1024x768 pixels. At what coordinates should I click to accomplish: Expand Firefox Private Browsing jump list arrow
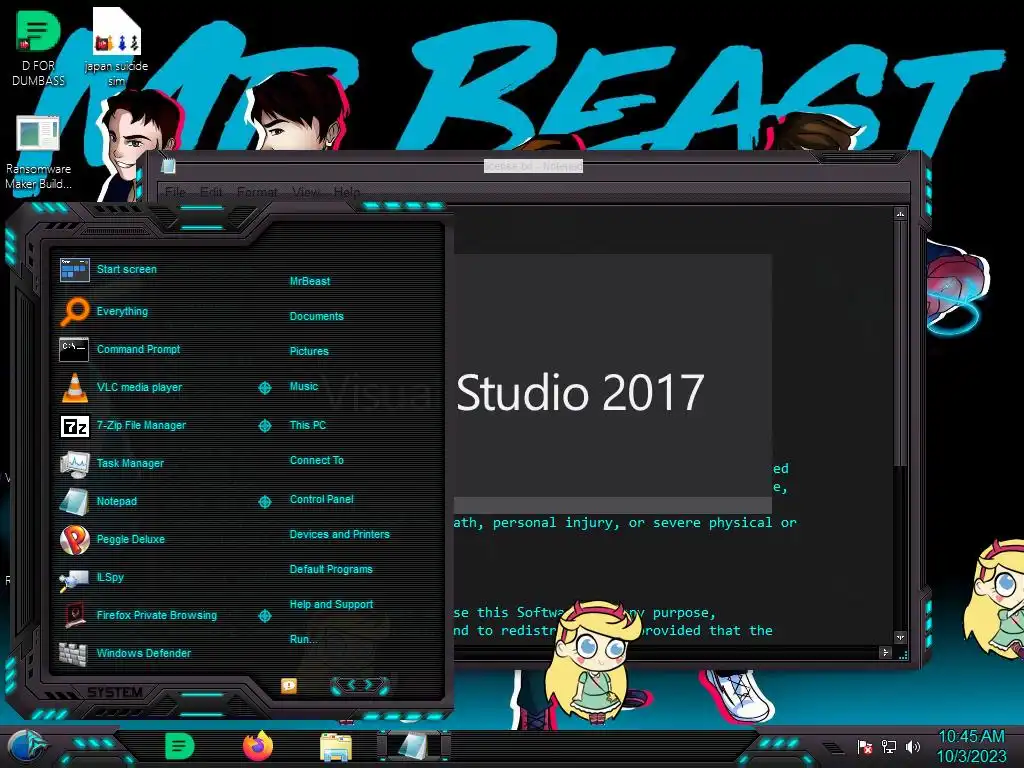(x=264, y=615)
